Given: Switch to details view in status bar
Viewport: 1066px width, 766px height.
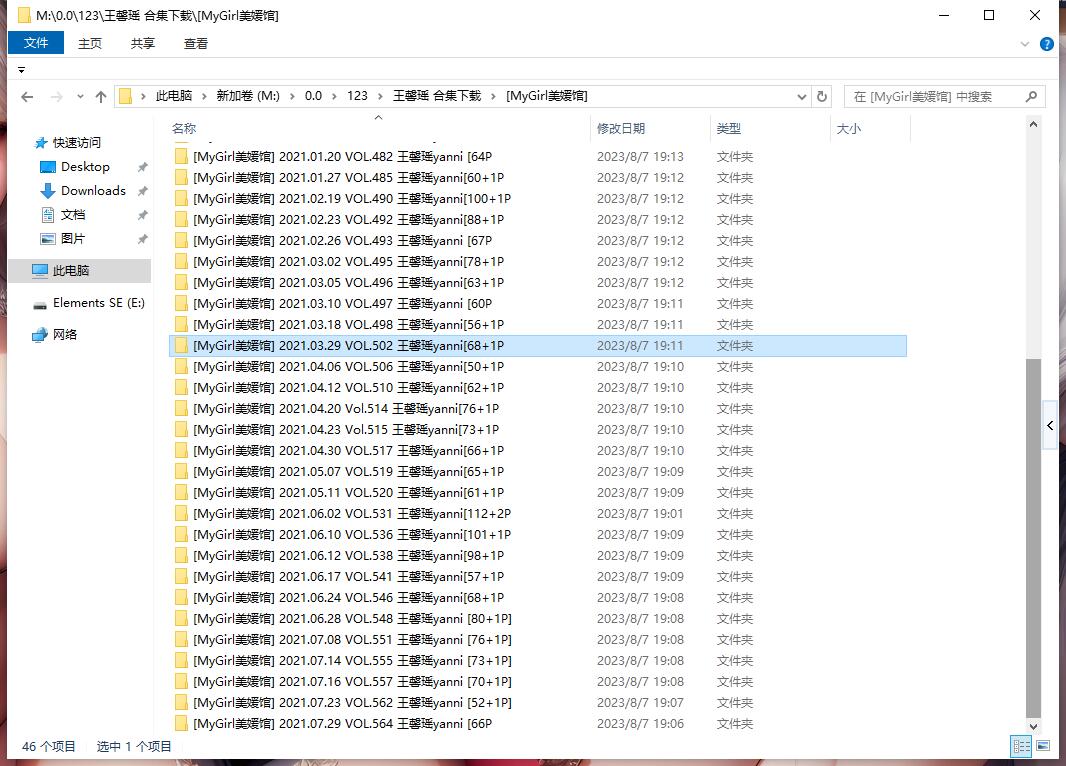Looking at the screenshot, I should [1021, 746].
